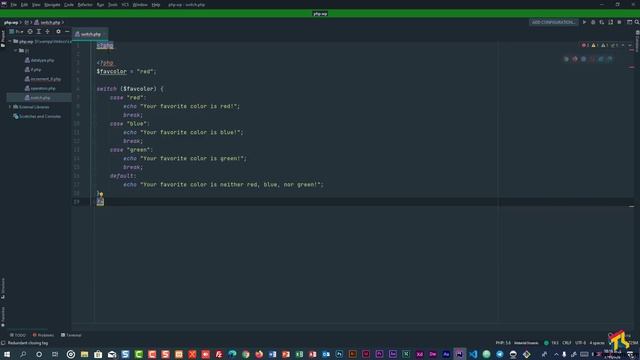The width and height of the screenshot is (640, 360).
Task: Open if.php in Project tree
Action: tap(33, 70)
